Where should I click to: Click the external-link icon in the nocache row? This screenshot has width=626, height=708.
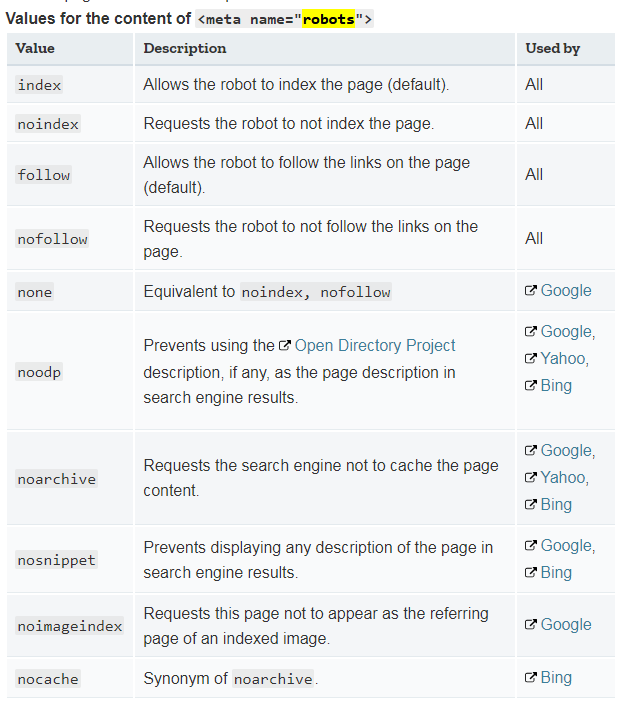click(531, 677)
